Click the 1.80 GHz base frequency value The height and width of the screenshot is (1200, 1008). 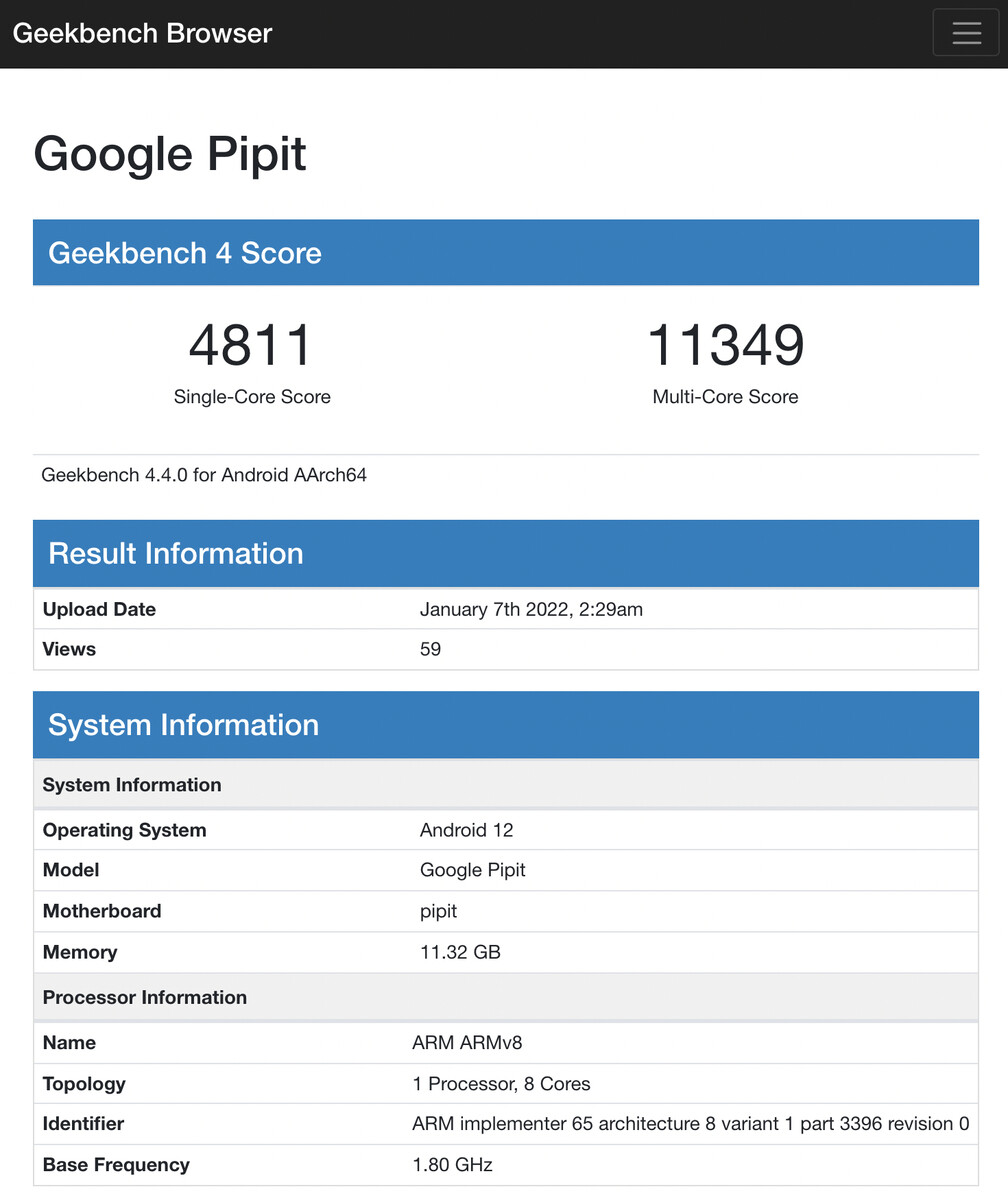[452, 1165]
